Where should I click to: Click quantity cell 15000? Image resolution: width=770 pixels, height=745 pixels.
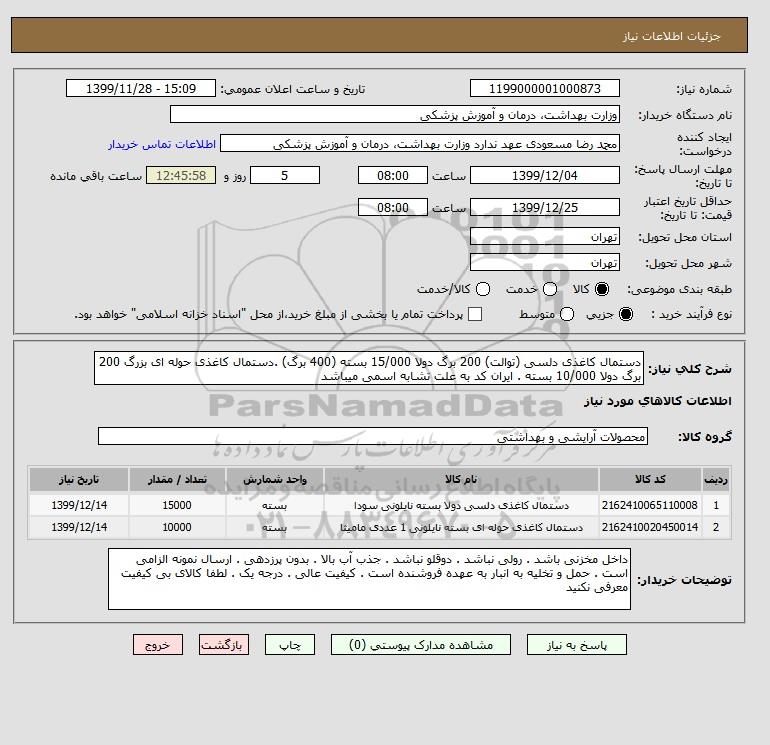coord(177,505)
